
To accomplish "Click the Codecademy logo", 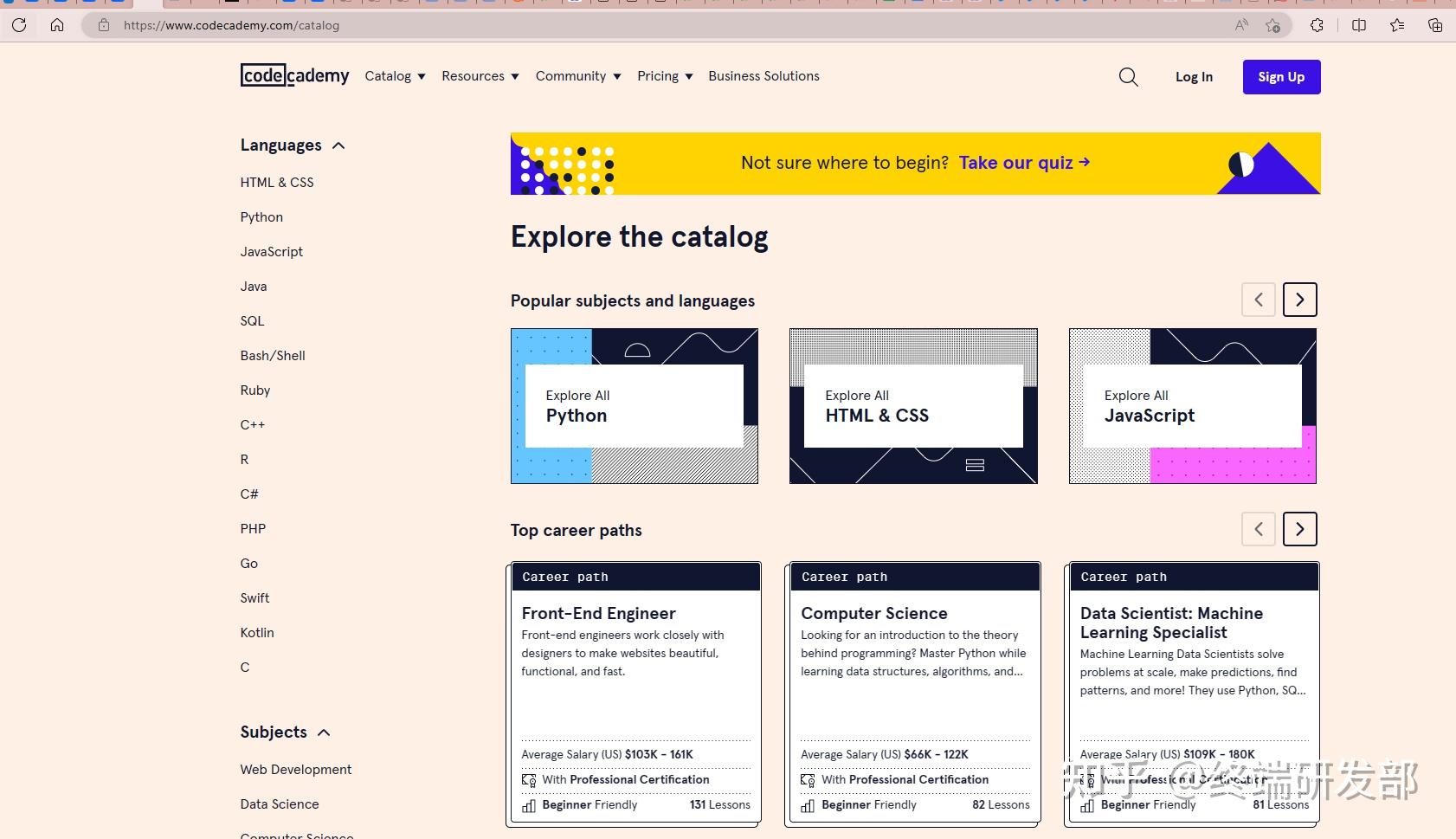I will [x=295, y=76].
